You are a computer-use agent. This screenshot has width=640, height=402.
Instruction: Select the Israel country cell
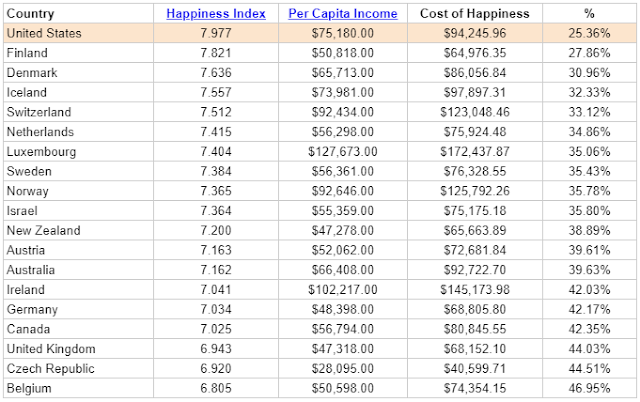tap(78, 211)
